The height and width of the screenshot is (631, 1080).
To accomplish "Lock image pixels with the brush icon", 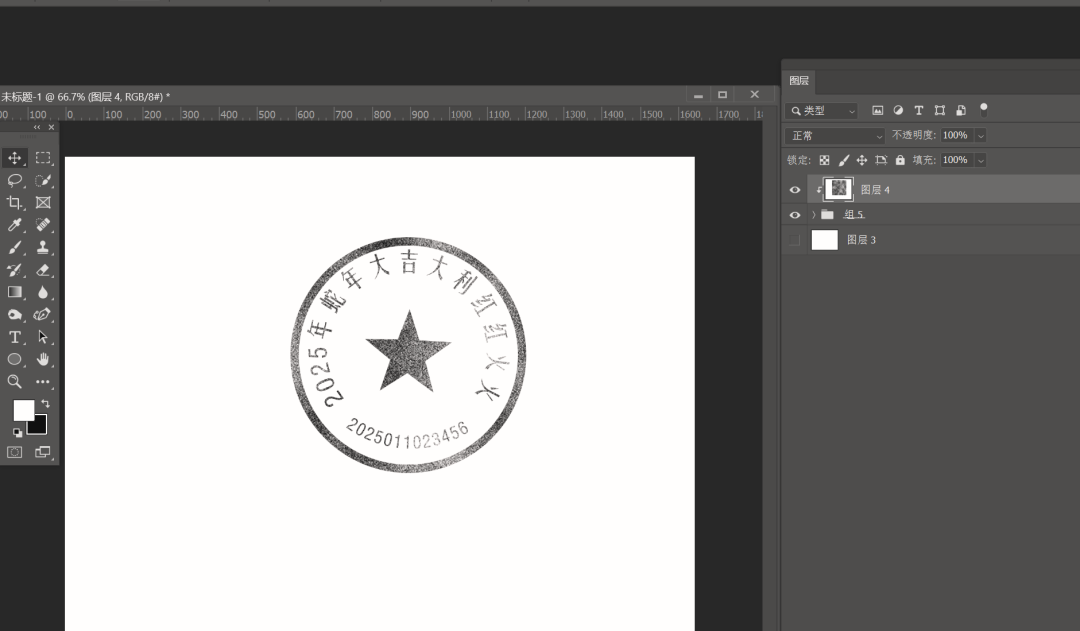I will pyautogui.click(x=844, y=161).
